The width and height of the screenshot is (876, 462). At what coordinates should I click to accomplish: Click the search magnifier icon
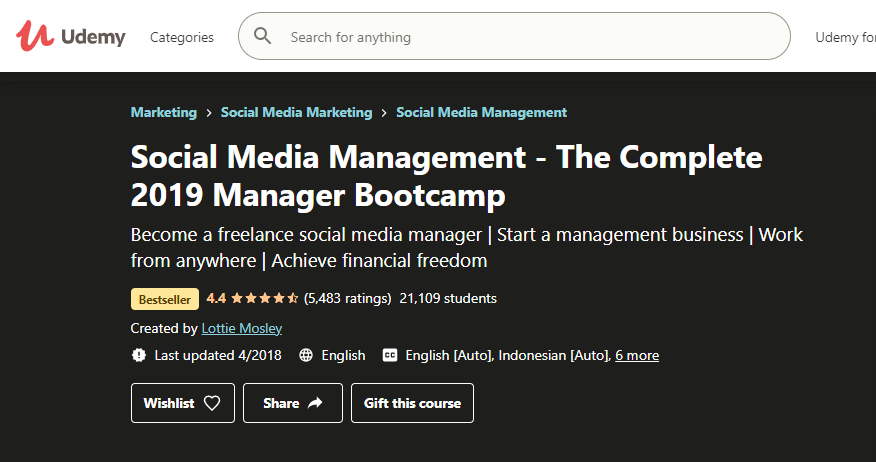263,37
